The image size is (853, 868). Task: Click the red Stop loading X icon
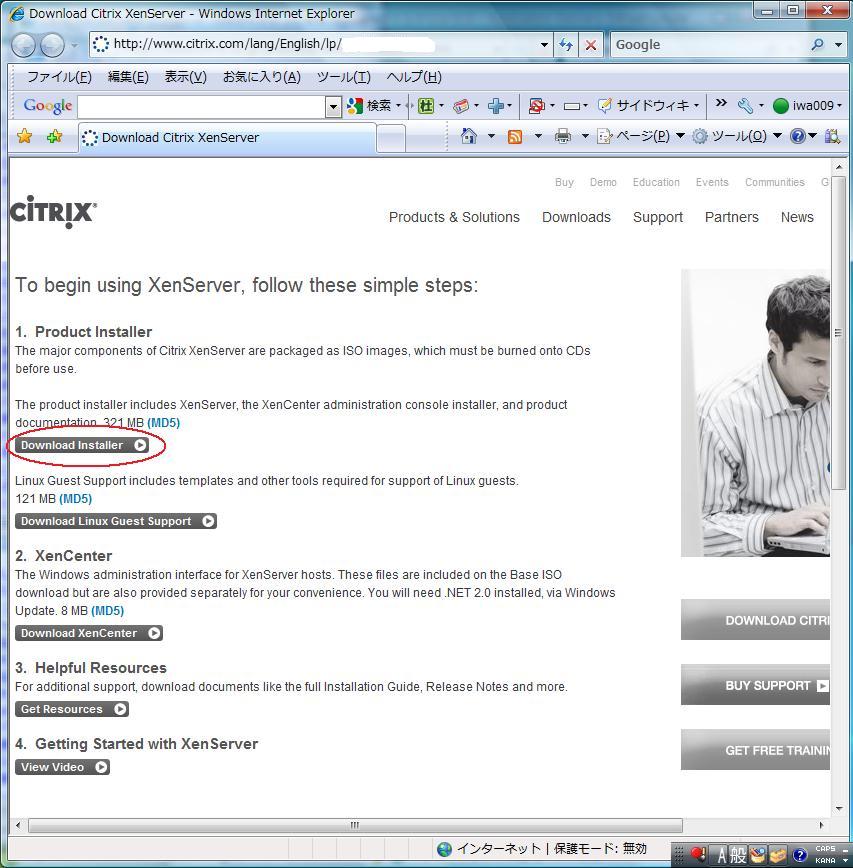tap(591, 45)
